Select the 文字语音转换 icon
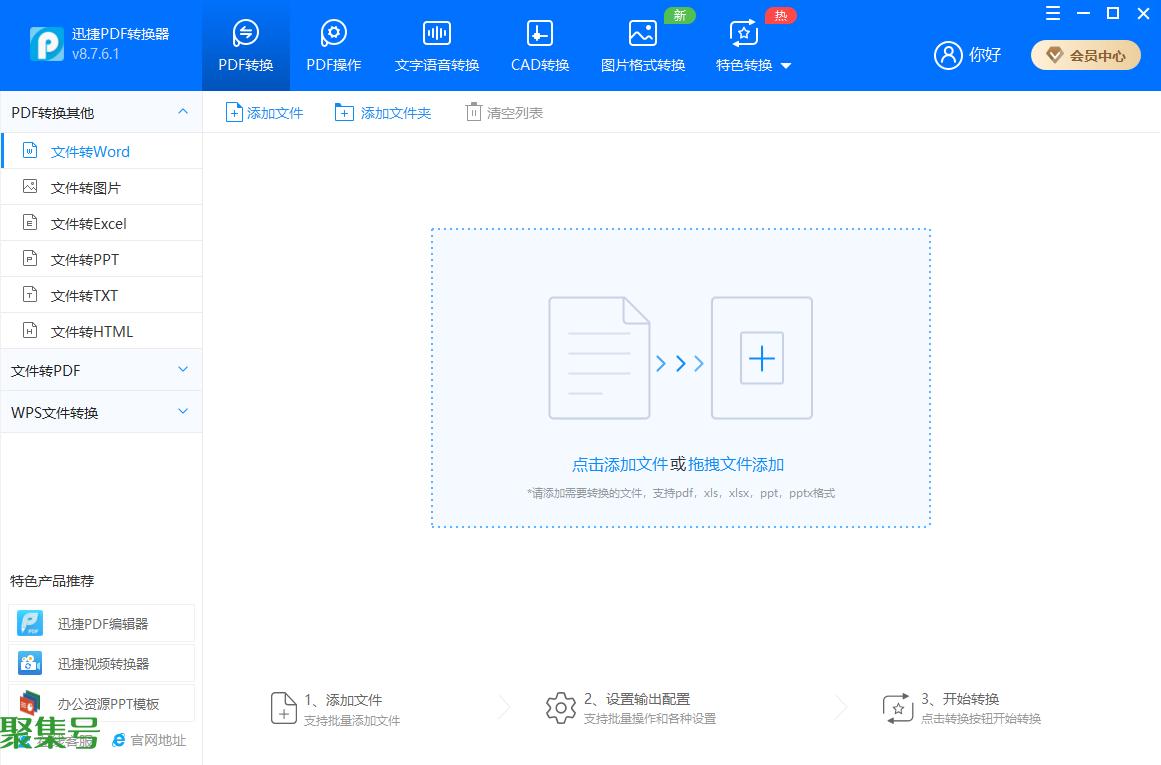 (x=436, y=34)
